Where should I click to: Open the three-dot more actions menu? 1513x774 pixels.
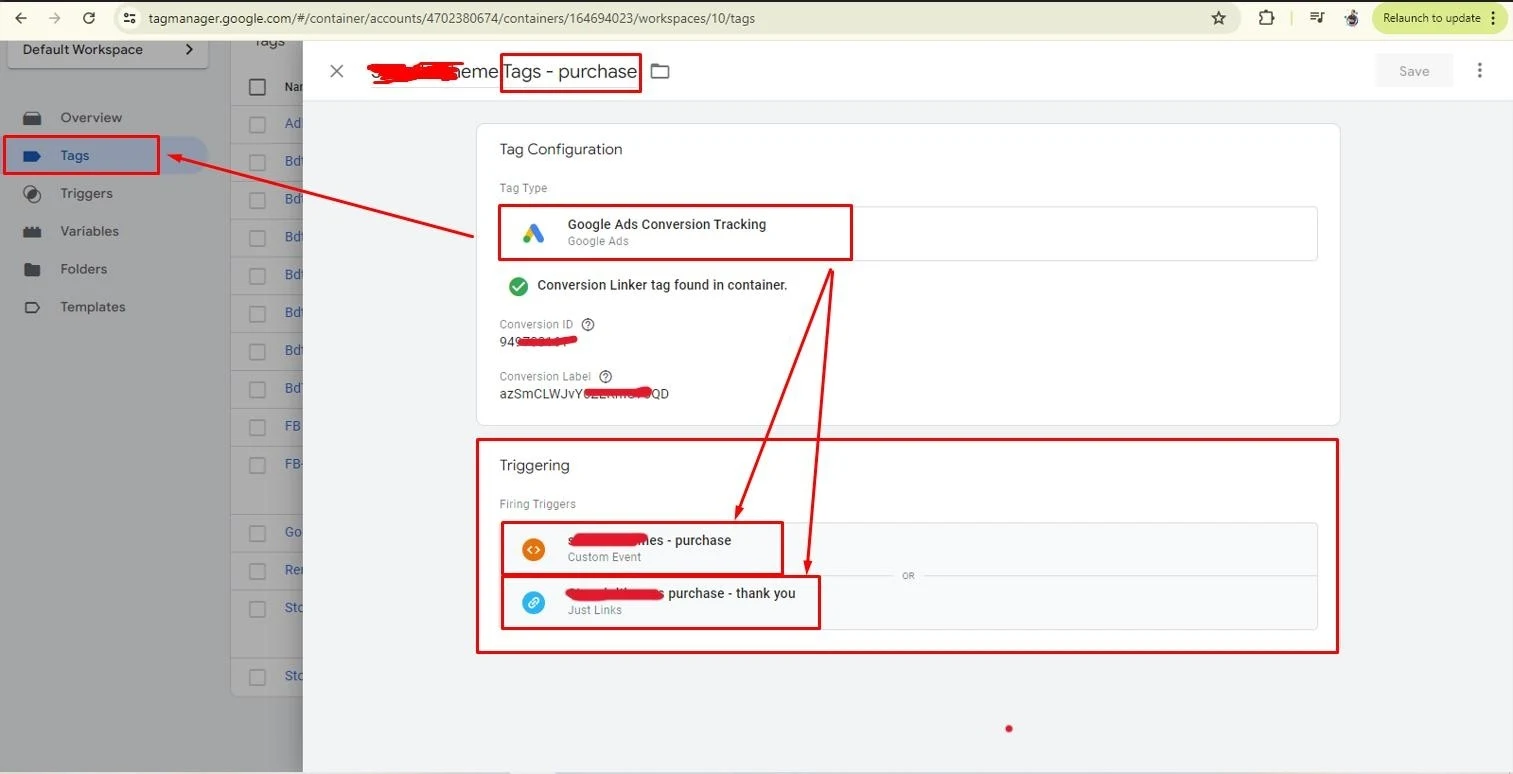tap(1480, 70)
